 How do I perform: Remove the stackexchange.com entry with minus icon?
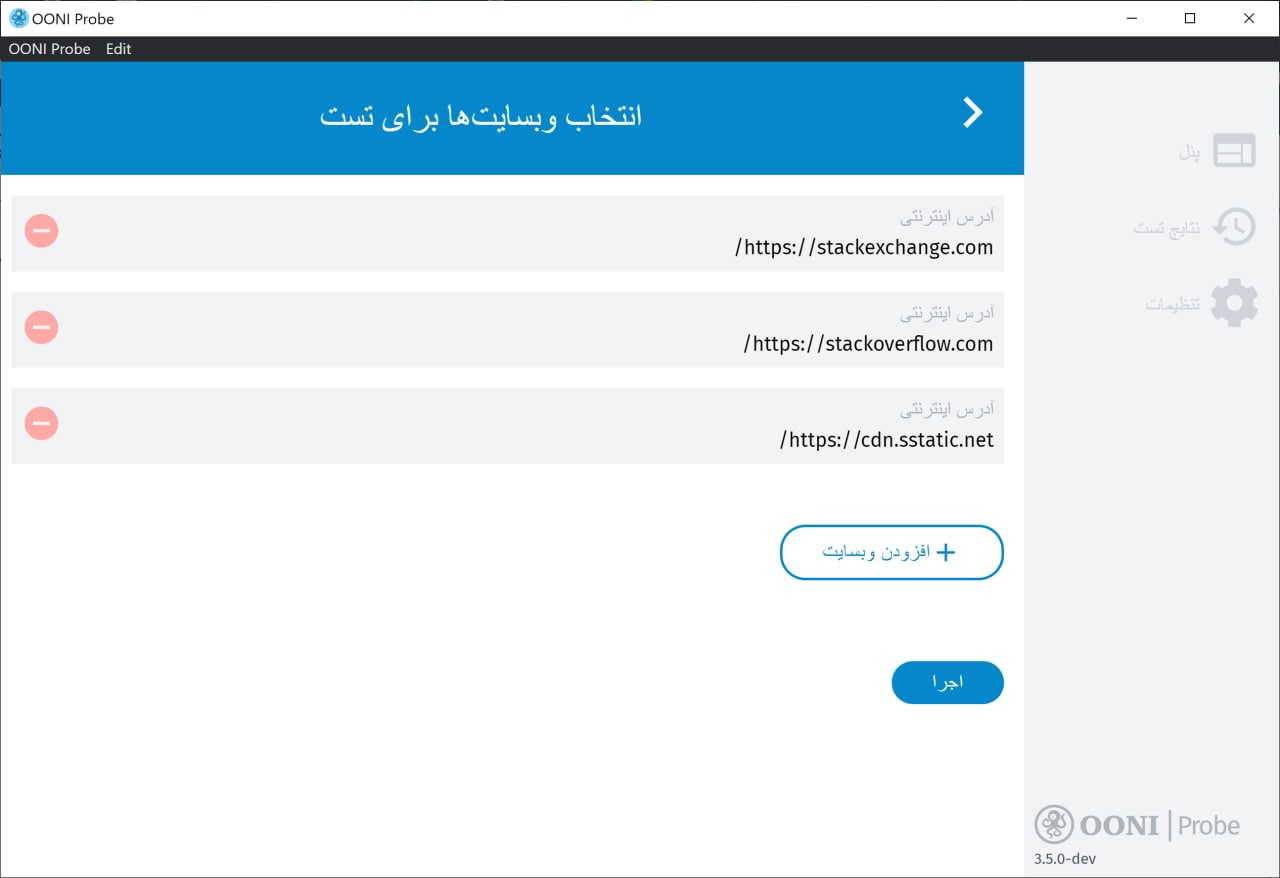pos(41,230)
